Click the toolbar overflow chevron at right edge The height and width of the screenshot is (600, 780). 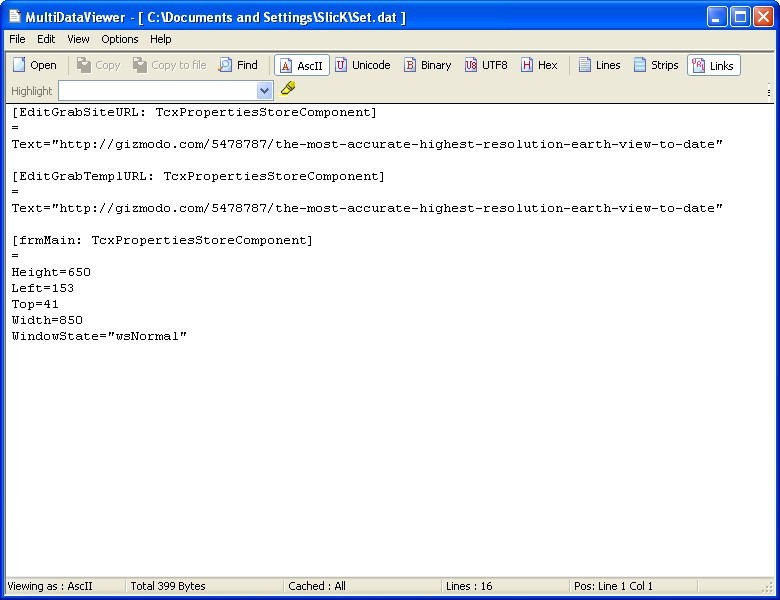click(x=769, y=92)
